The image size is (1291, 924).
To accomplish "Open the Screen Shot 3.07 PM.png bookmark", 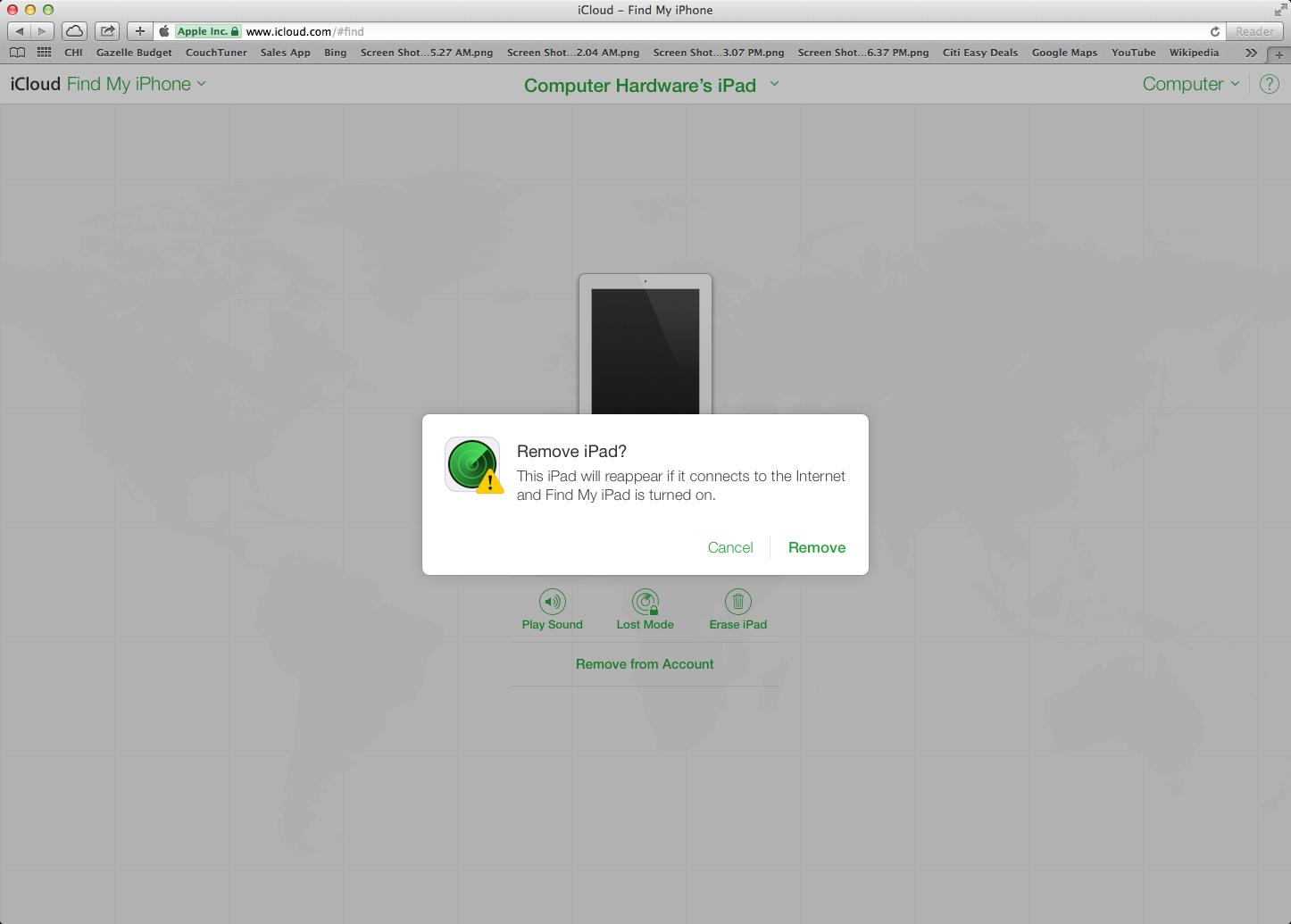I will click(719, 53).
